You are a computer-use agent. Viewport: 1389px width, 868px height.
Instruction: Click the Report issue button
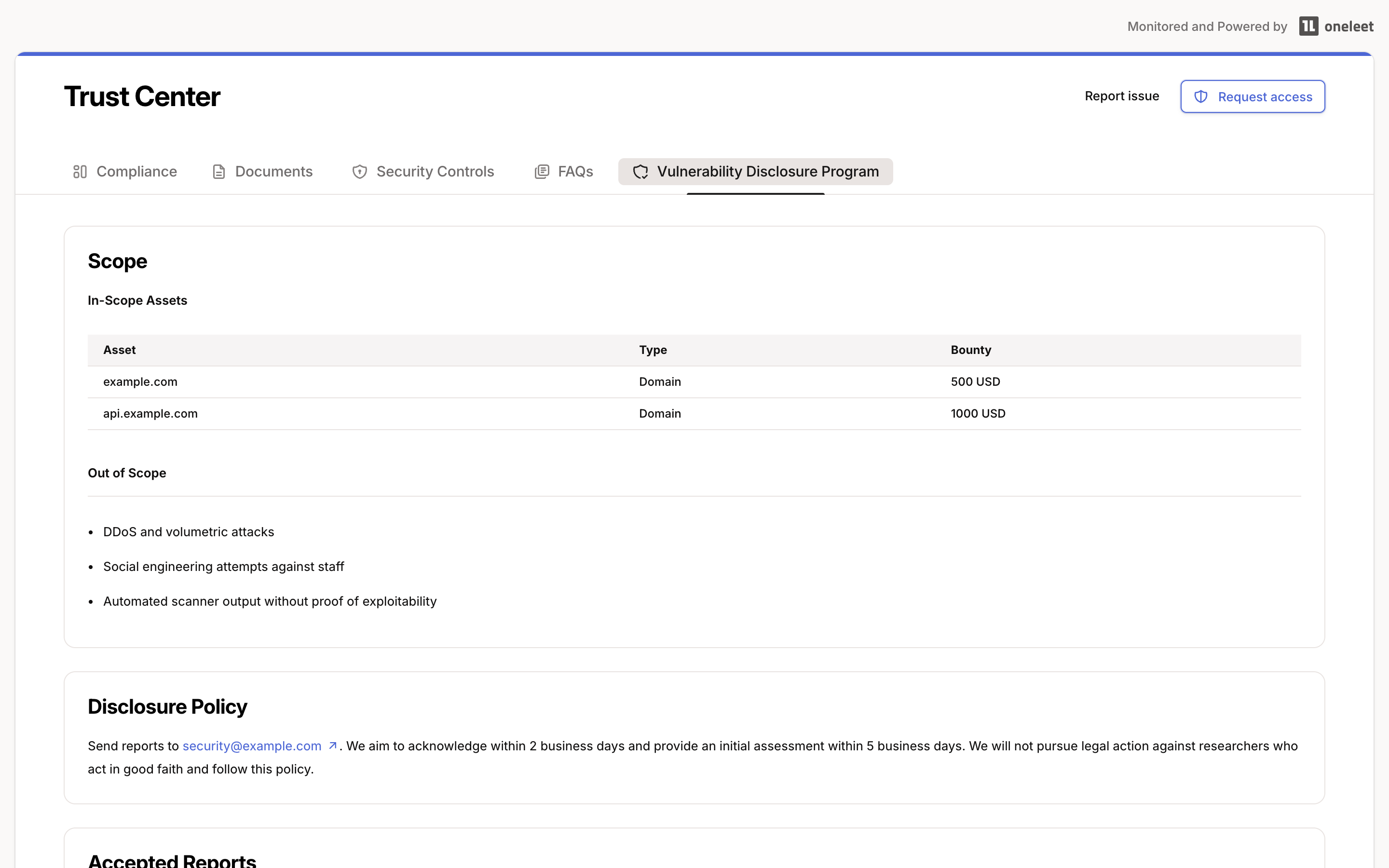(x=1121, y=96)
